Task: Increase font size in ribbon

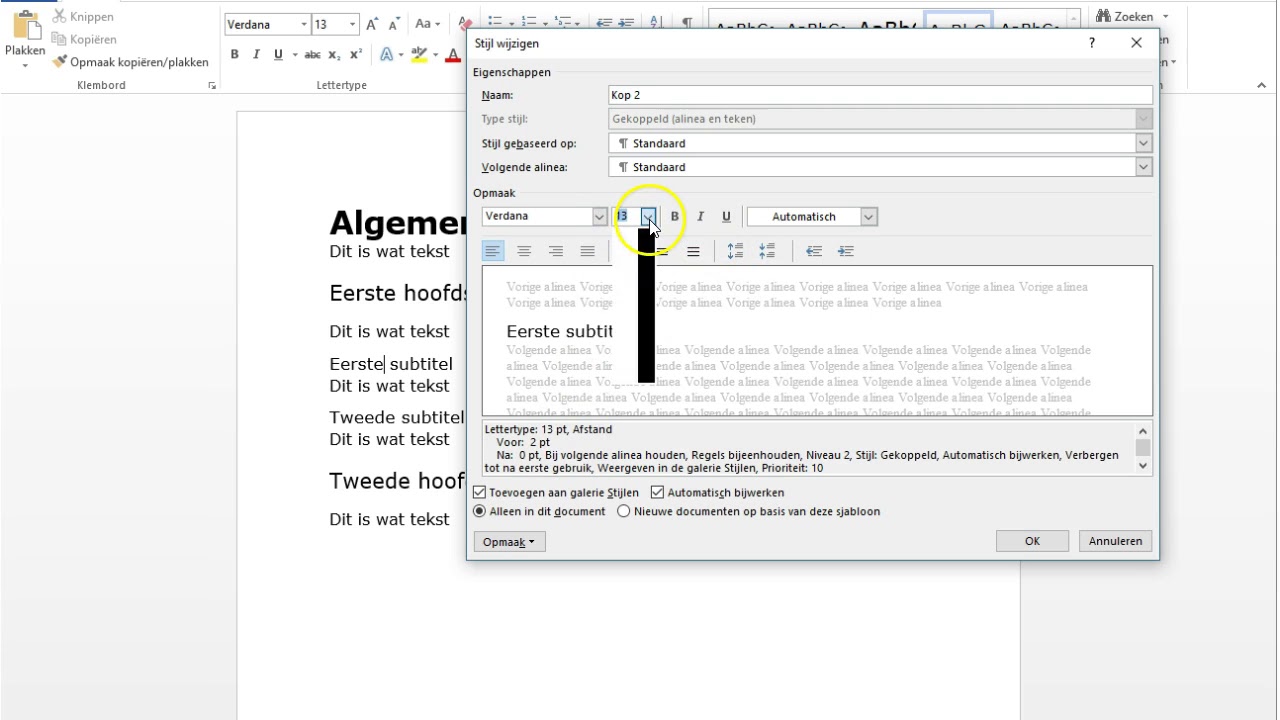Action: (373, 24)
